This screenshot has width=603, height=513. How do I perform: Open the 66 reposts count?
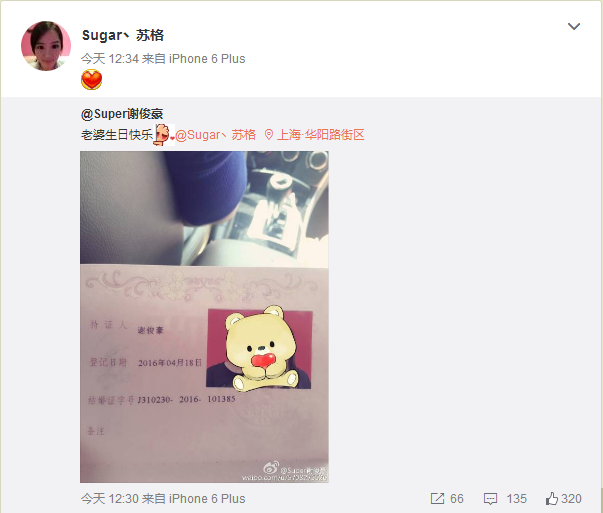(x=456, y=499)
